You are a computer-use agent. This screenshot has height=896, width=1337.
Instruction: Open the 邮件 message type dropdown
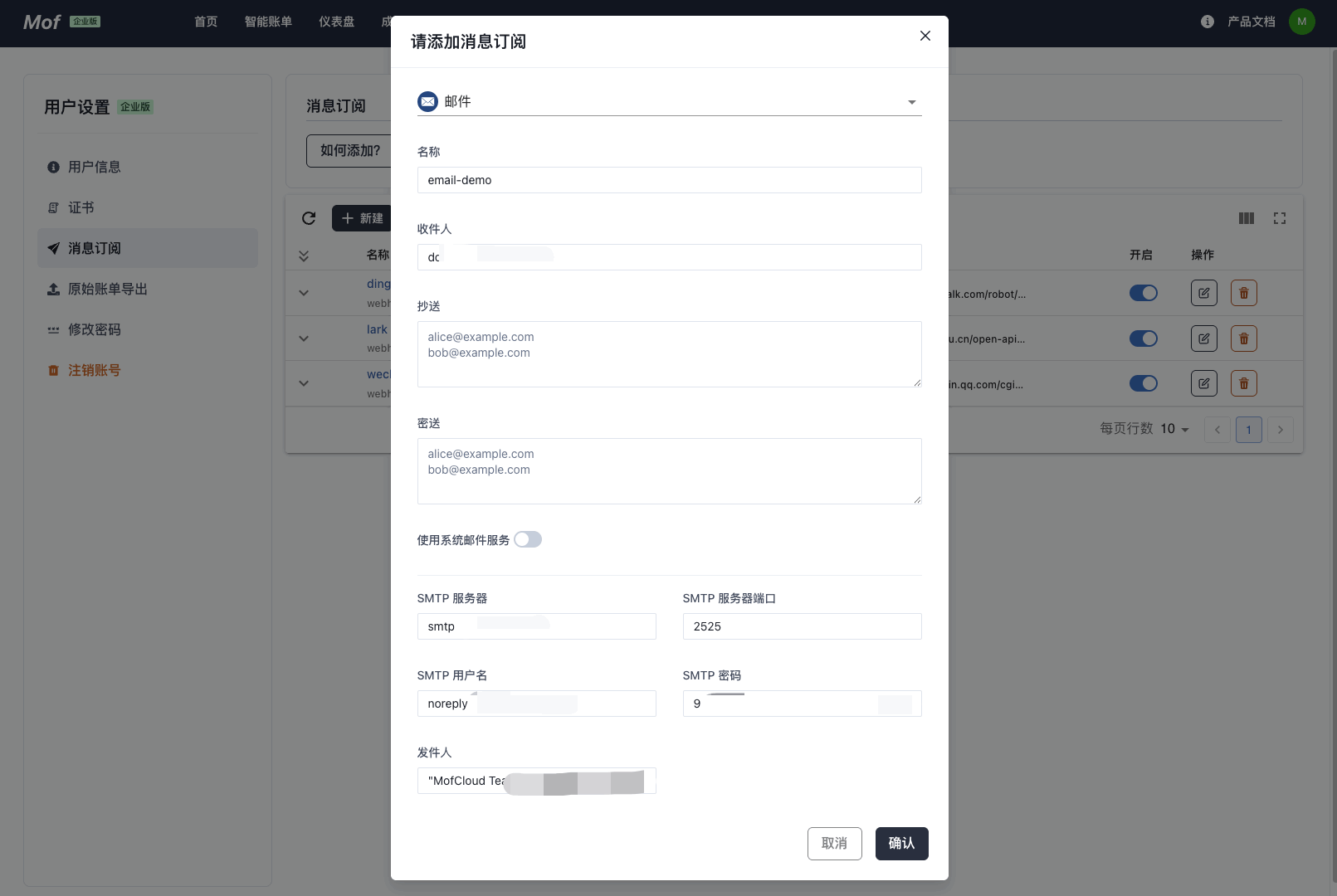669,101
